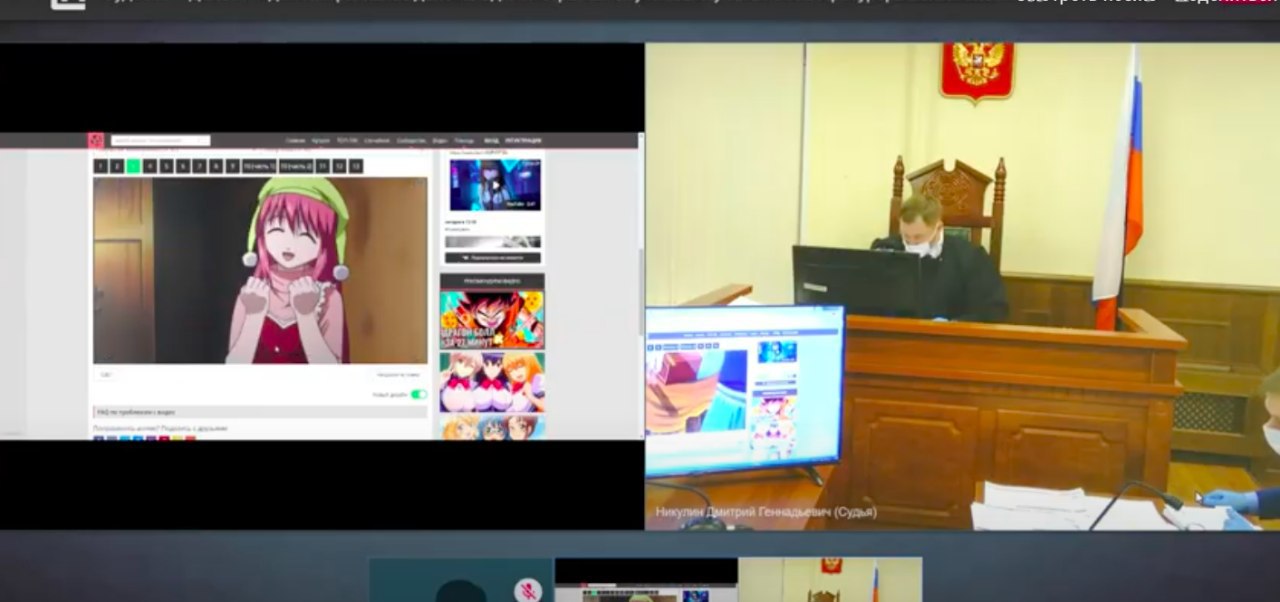The height and width of the screenshot is (602, 1280).
Task: Expand 'FAQ по проблемам с видео' section
Action: point(260,411)
